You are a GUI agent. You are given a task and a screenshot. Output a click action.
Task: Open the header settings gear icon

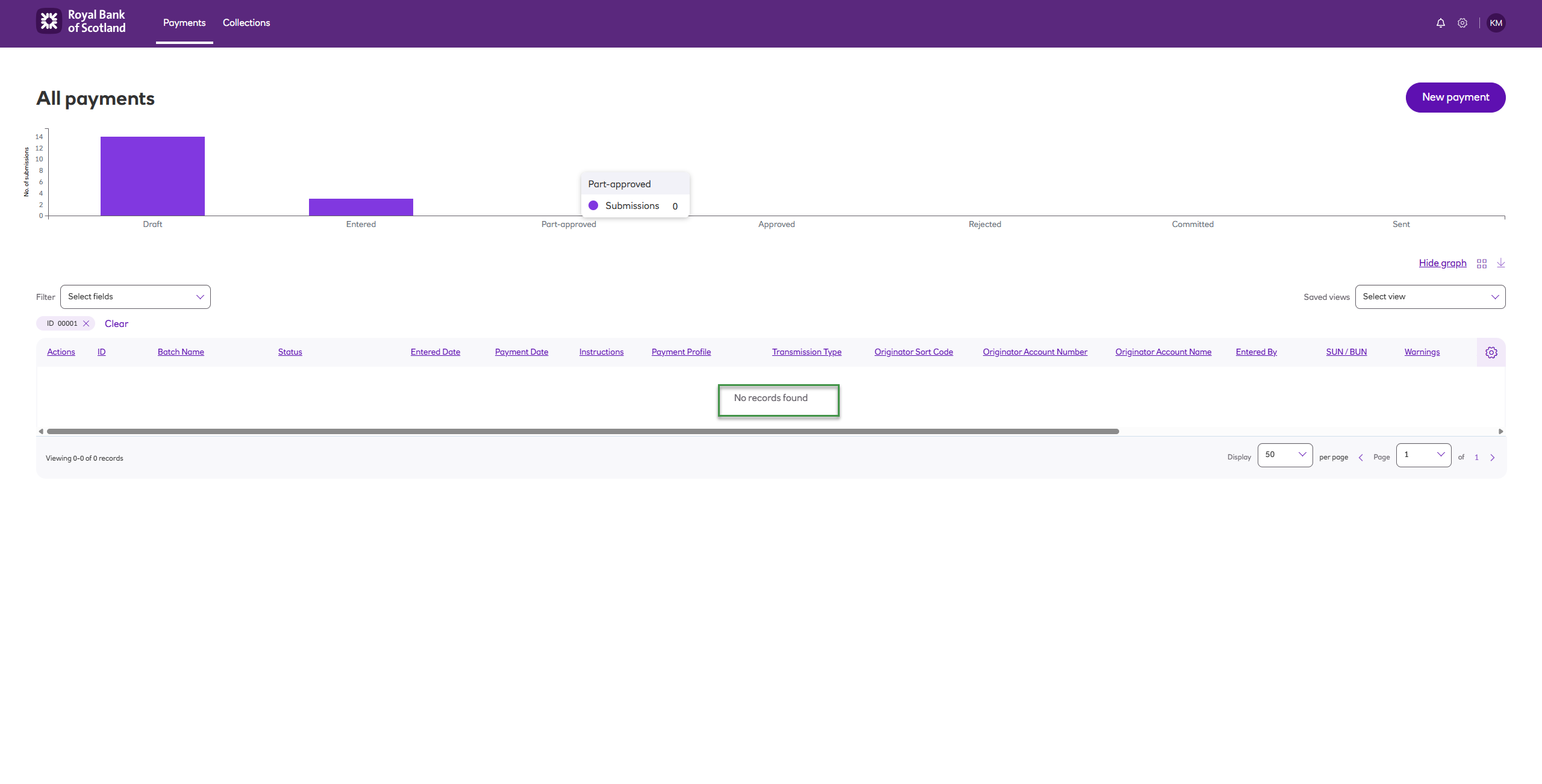(x=1462, y=23)
